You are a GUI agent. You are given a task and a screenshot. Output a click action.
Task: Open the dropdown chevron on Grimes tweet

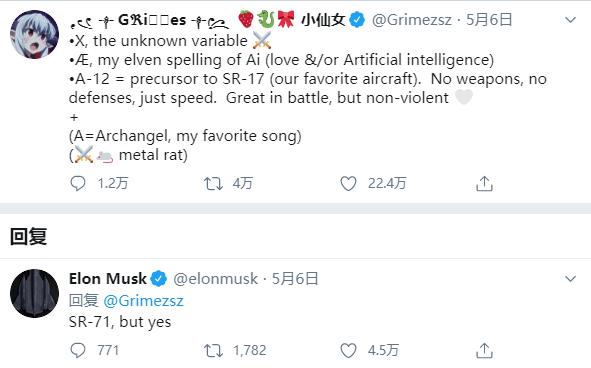coord(571,20)
